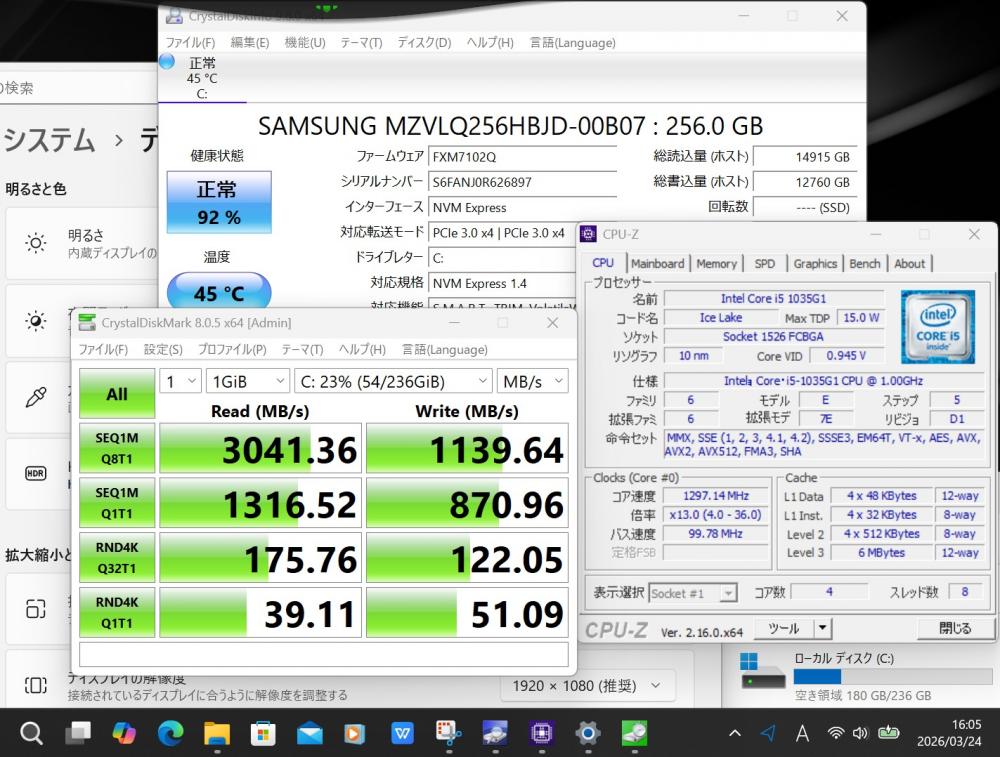Open CrystalDiskInfo 編集(E) menu
The height and width of the screenshot is (757, 1000).
[x=249, y=43]
